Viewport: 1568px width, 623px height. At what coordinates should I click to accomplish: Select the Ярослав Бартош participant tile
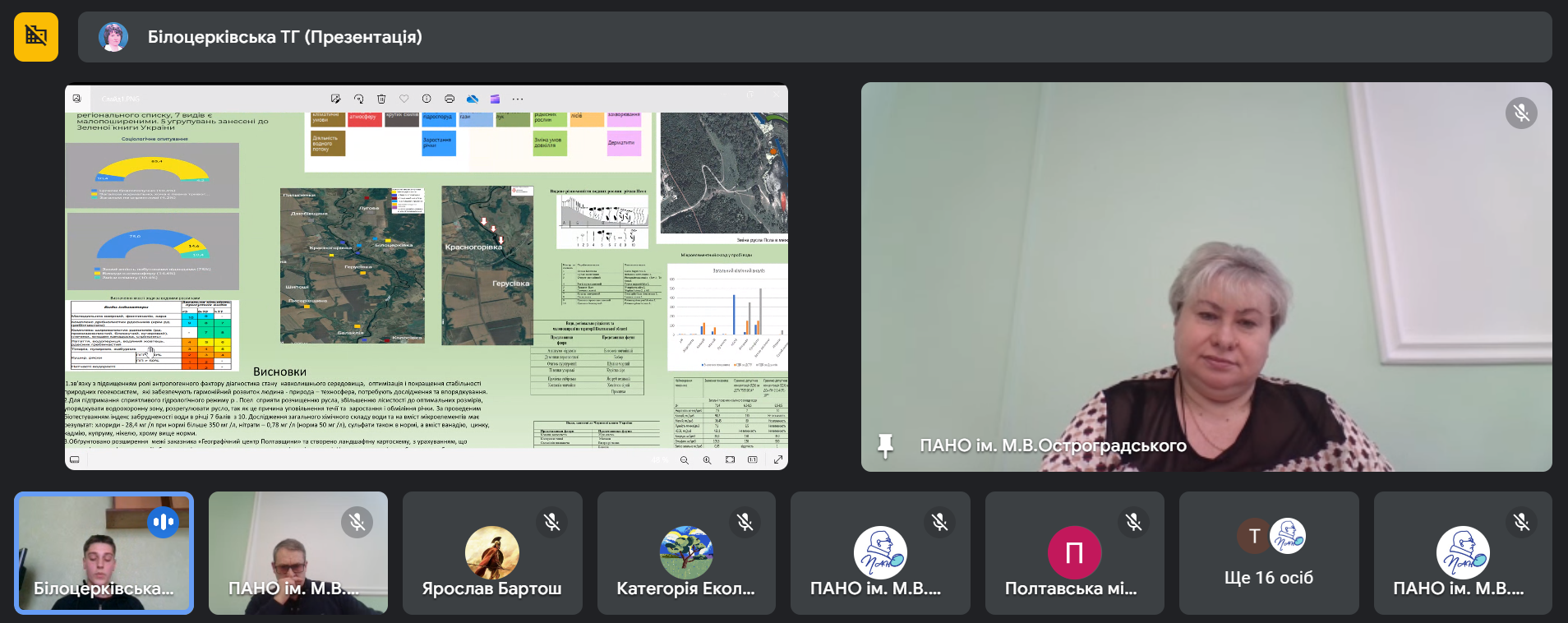click(492, 553)
